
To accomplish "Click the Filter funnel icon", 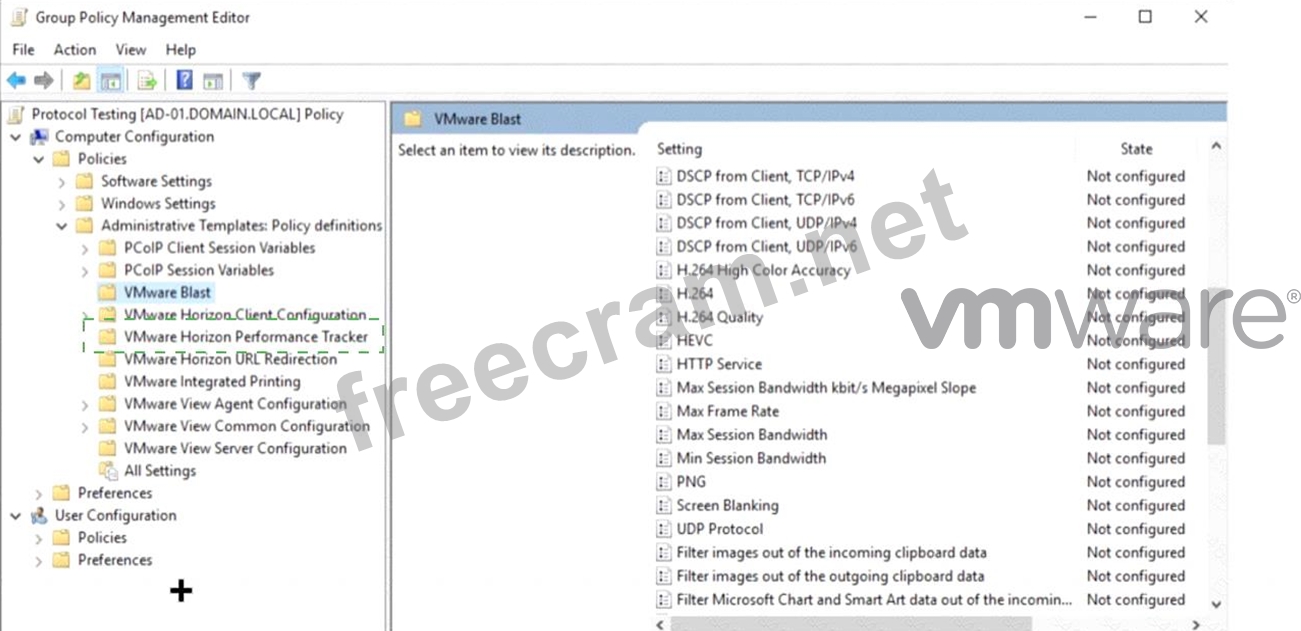I will click(252, 81).
